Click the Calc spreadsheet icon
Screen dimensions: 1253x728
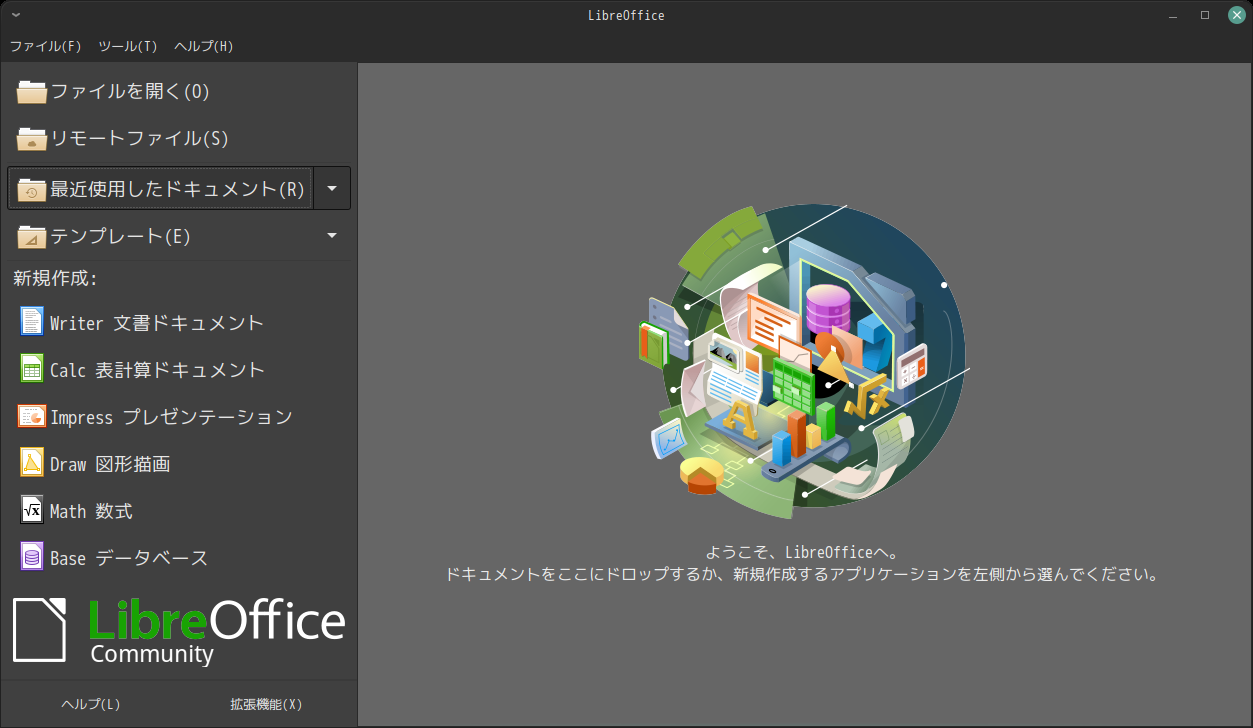pos(32,369)
